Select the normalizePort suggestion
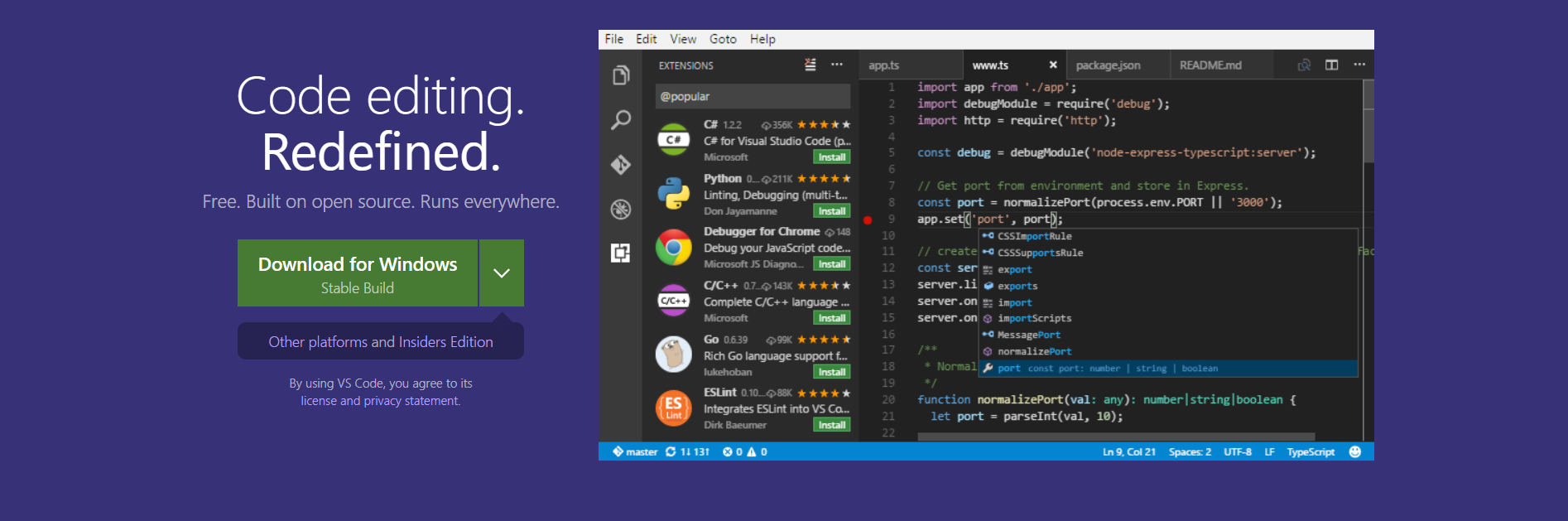Viewport: 1568px width, 521px height. tap(1168, 351)
